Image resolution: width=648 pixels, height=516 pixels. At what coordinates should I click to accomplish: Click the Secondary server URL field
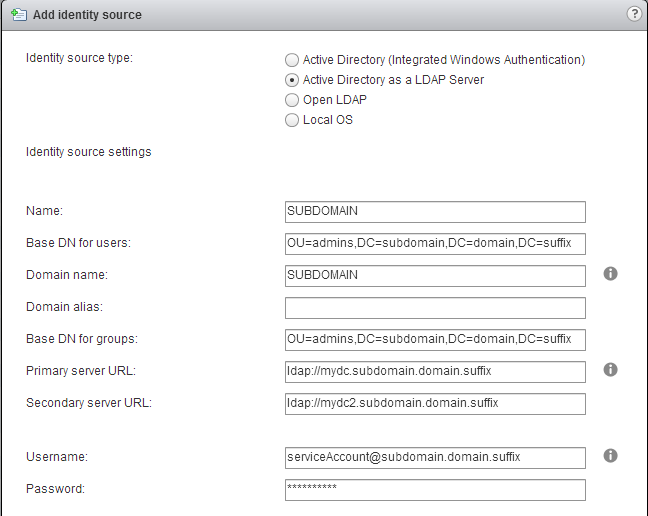click(x=435, y=404)
